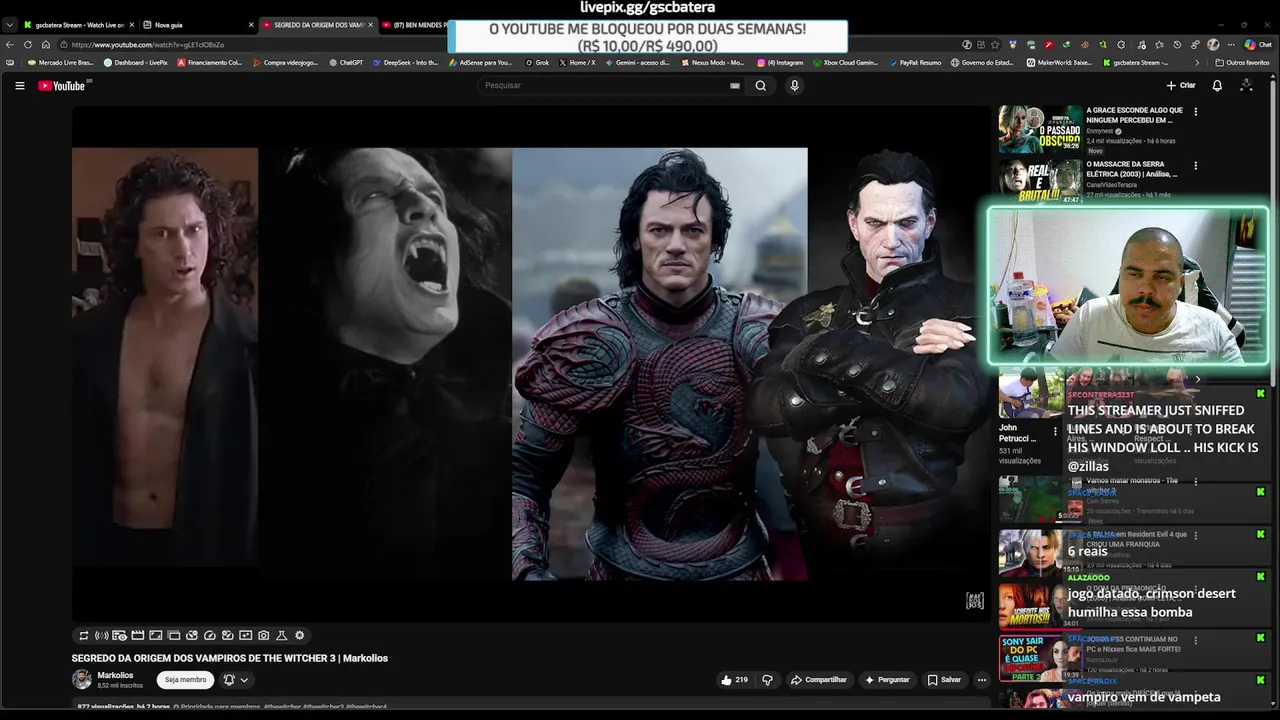This screenshot has width=1280, height=720.
Task: Open browser history clock icon
Action: tap(1177, 45)
